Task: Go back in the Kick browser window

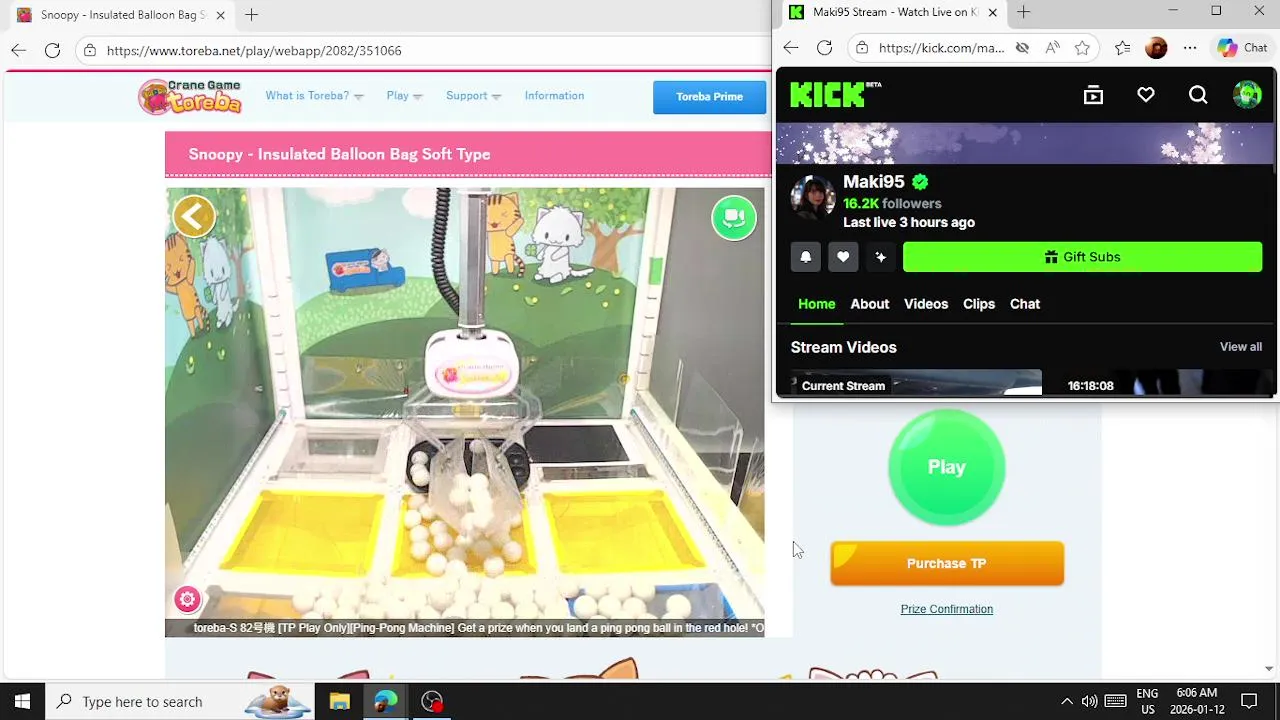Action: pyautogui.click(x=791, y=47)
